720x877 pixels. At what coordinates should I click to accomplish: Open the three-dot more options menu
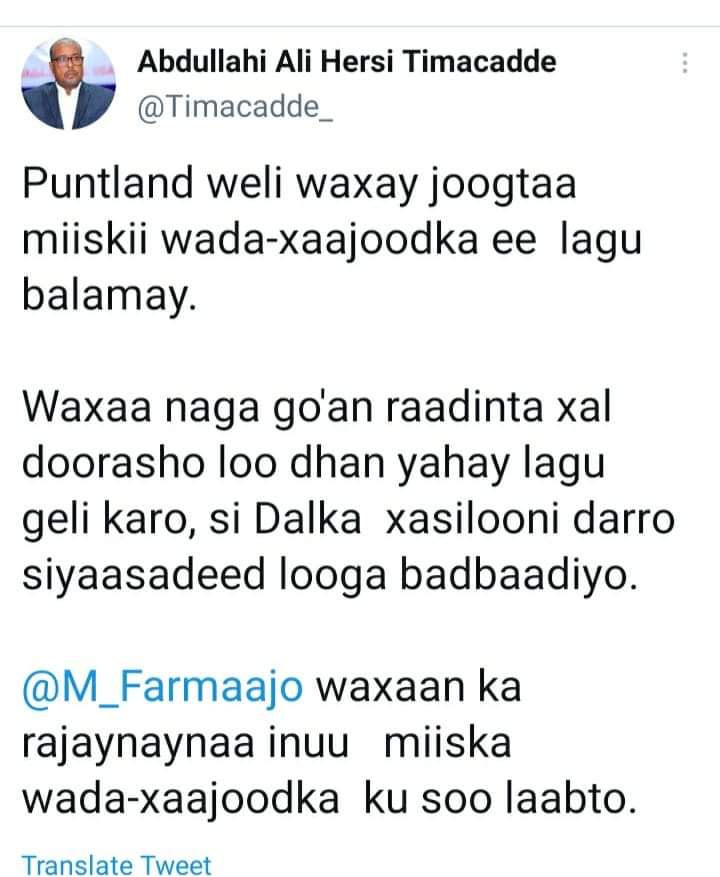coord(684,63)
